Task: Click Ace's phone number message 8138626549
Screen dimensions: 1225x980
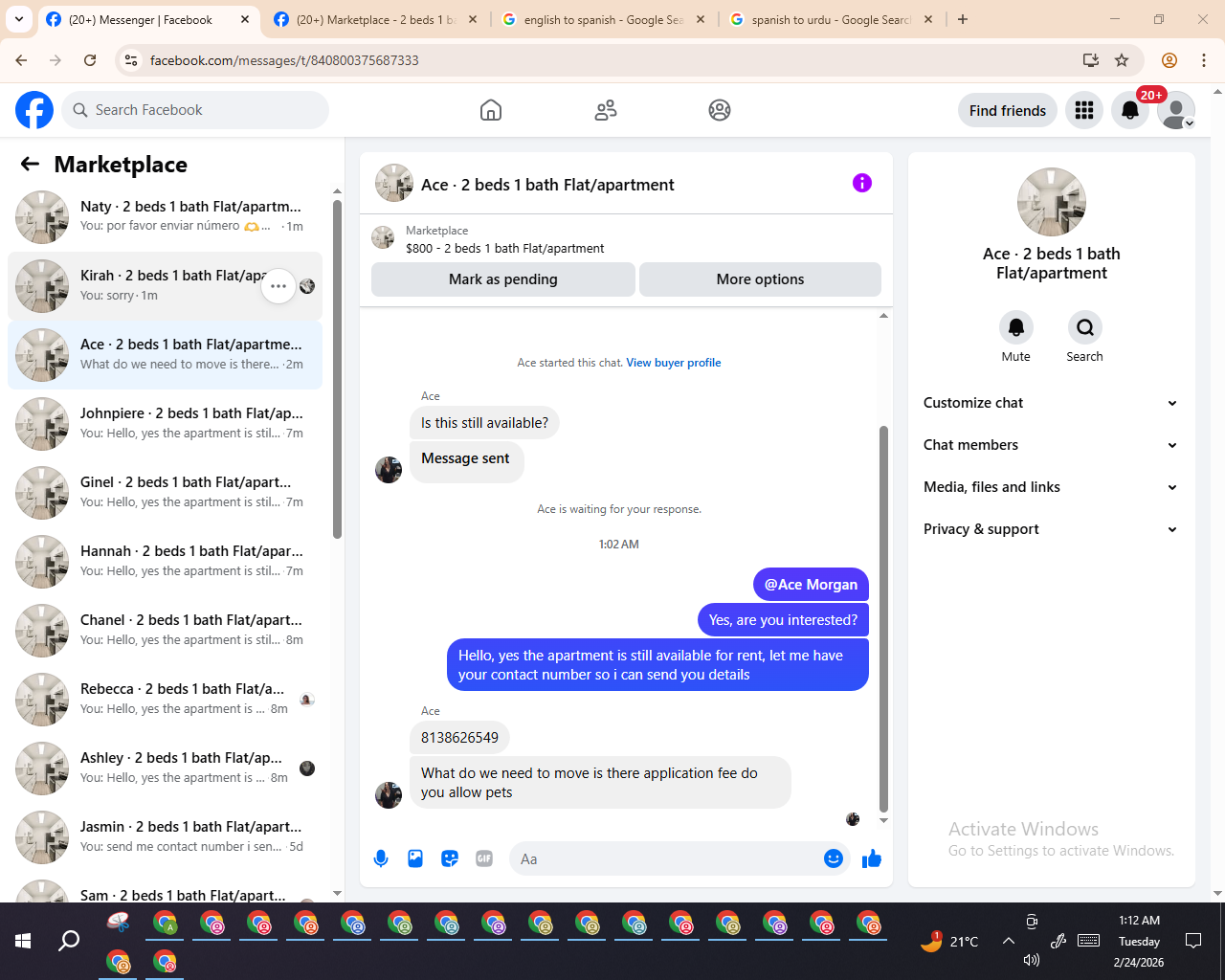Action: [x=459, y=738]
